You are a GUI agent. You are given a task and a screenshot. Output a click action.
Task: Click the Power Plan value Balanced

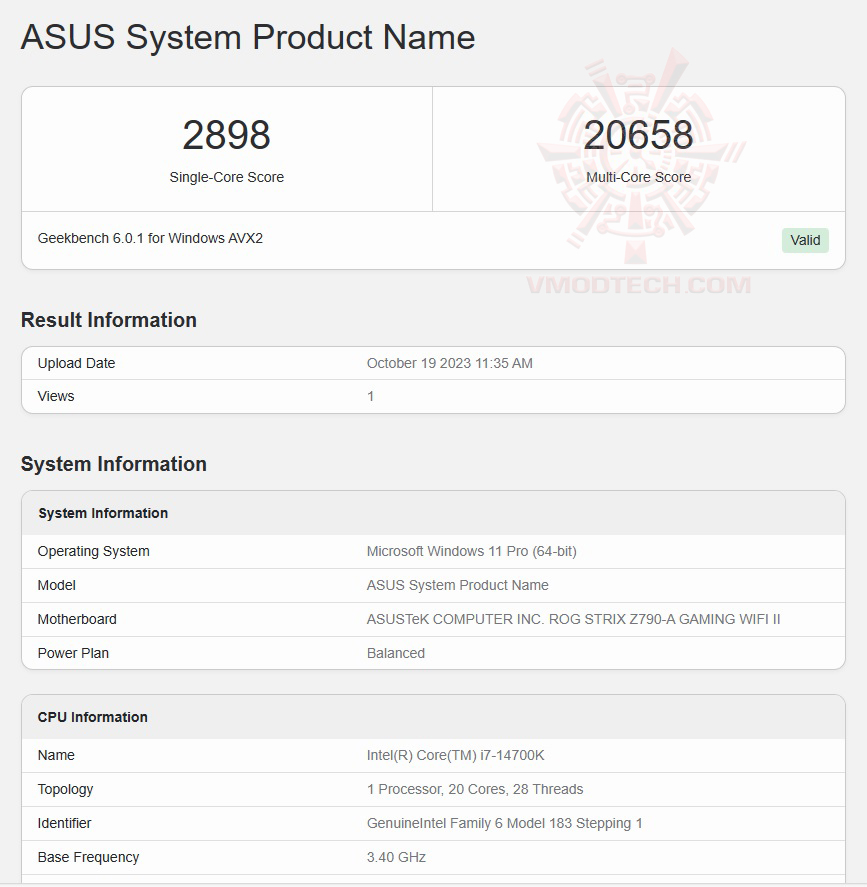pos(395,653)
